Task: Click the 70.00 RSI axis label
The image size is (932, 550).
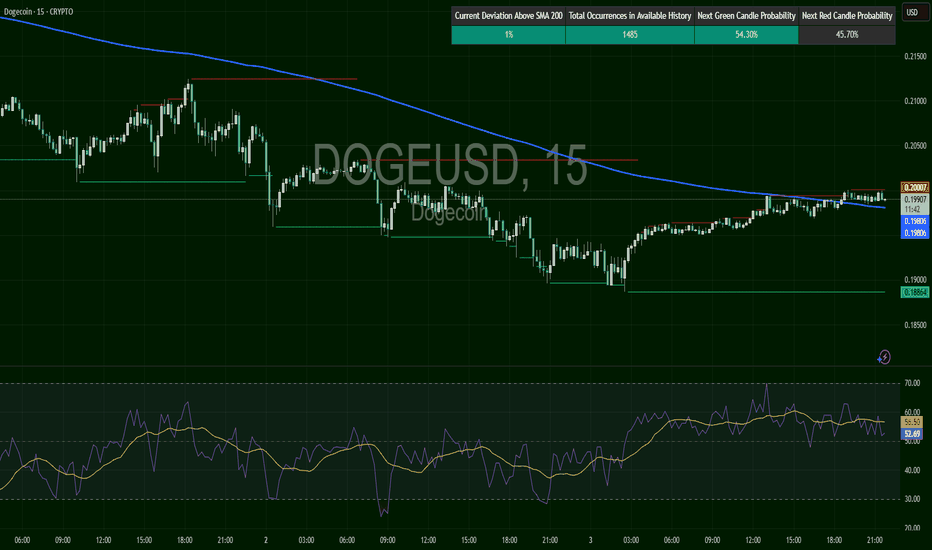Action: (912, 384)
